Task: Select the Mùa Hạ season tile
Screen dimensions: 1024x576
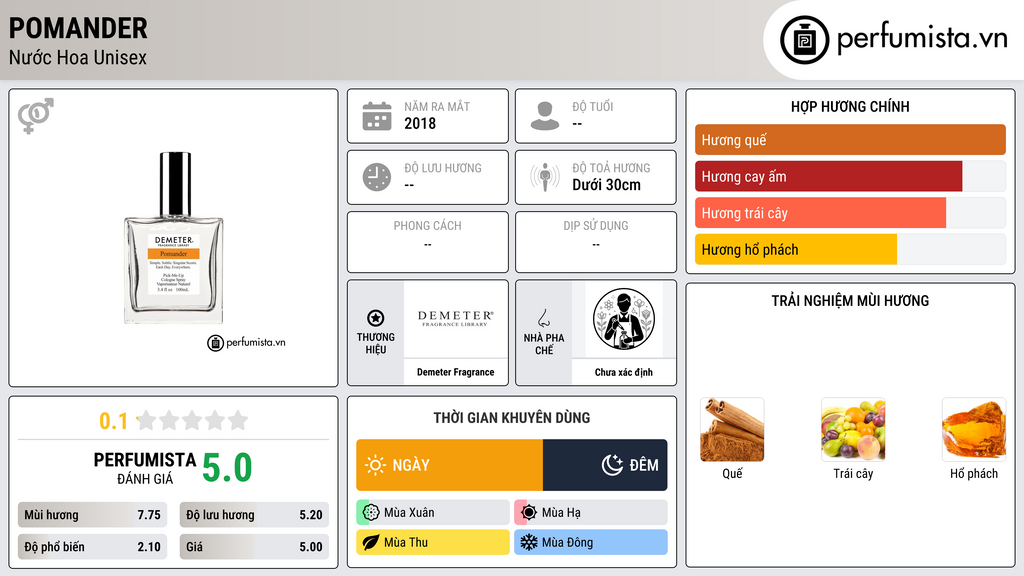Action: 591,513
